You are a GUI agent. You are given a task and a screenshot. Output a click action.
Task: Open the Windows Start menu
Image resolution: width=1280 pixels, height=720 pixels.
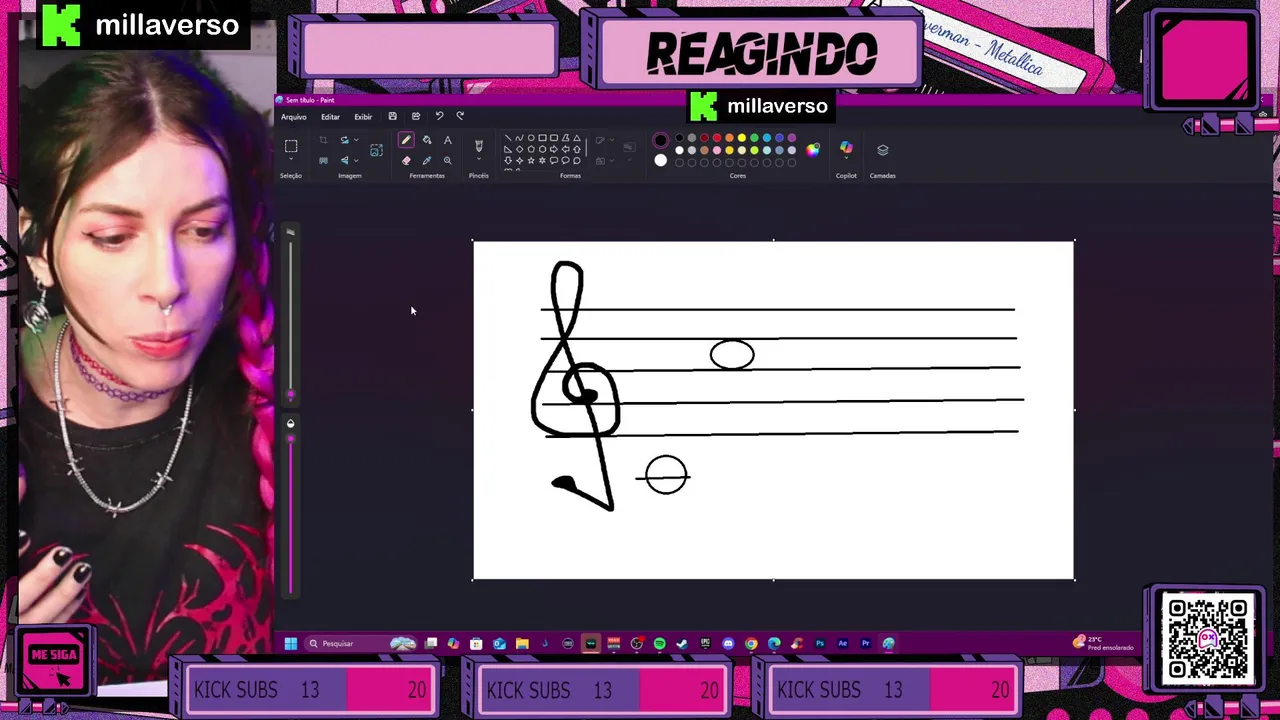coord(291,643)
